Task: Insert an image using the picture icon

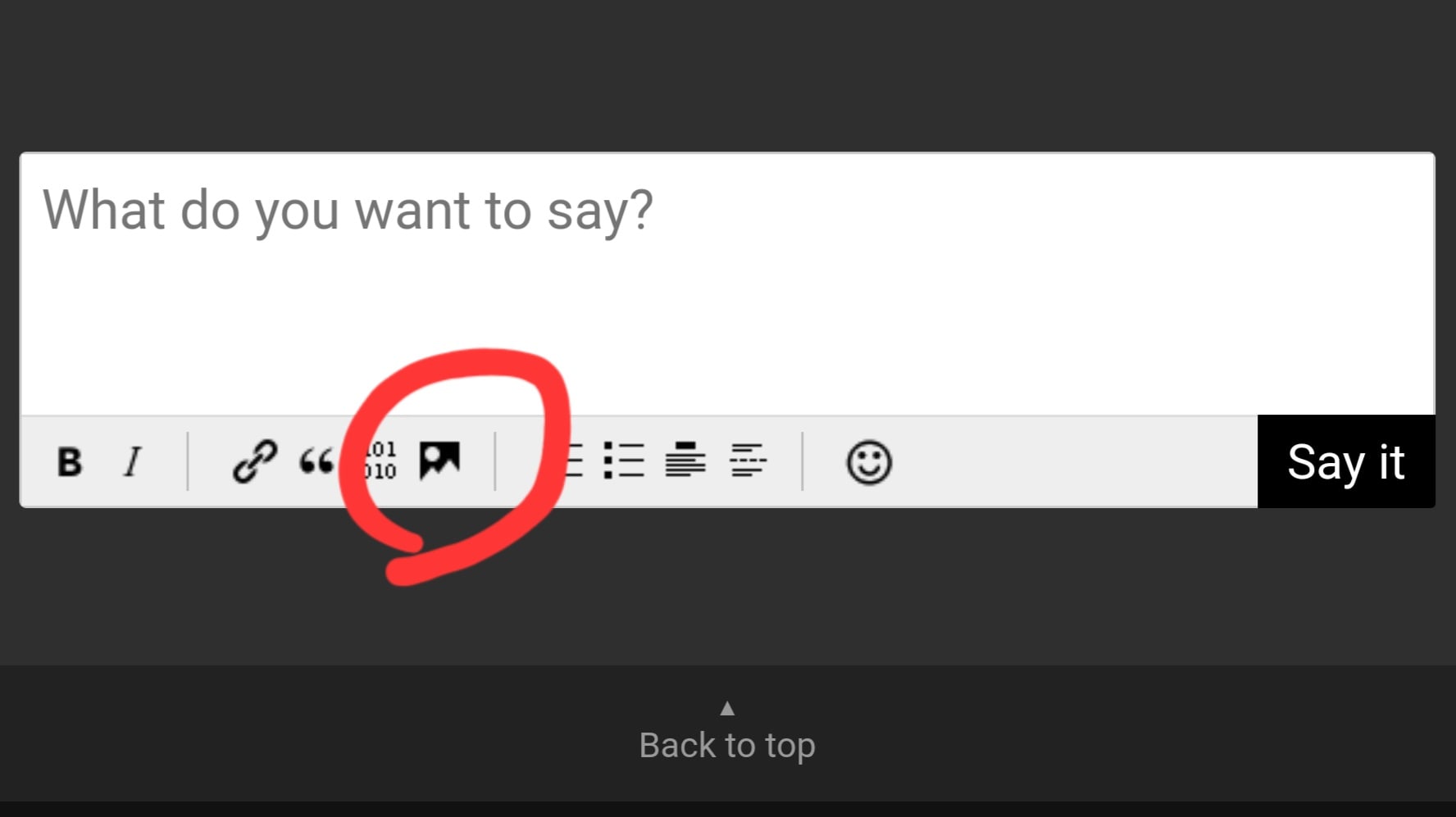Action: click(x=439, y=461)
